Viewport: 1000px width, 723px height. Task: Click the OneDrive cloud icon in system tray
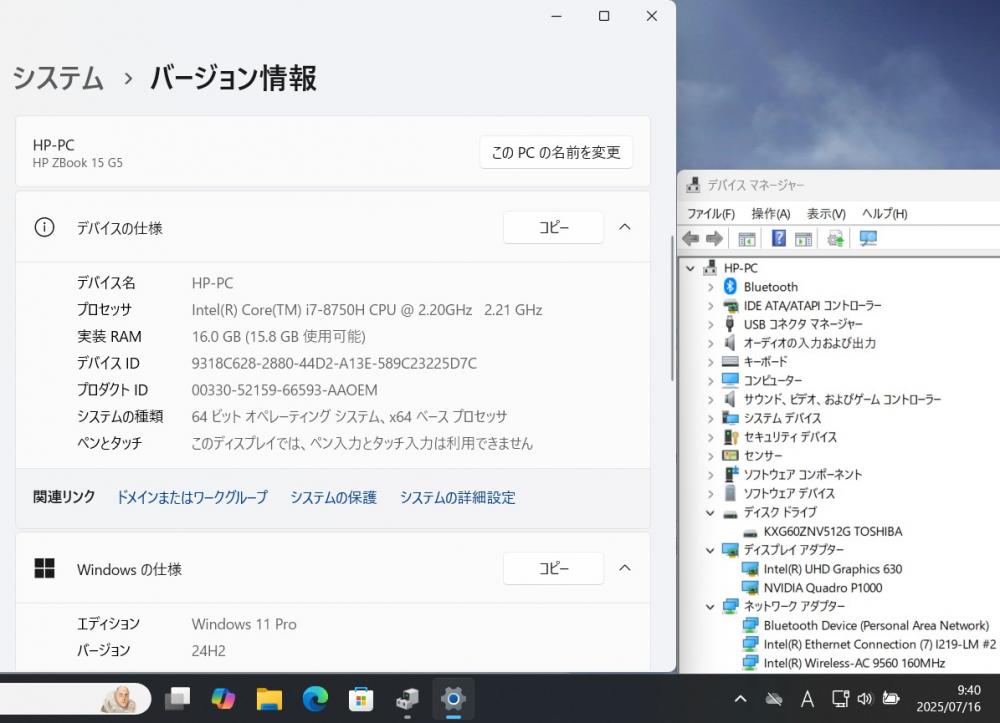(x=774, y=699)
